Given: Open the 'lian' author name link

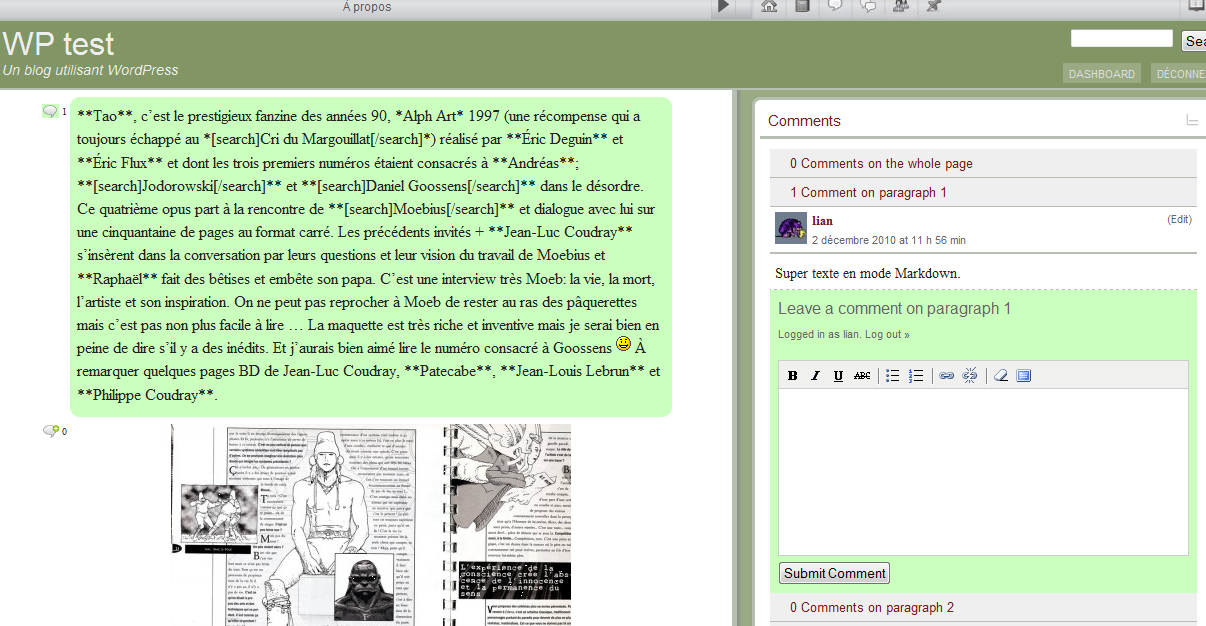Looking at the screenshot, I should (x=822, y=221).
